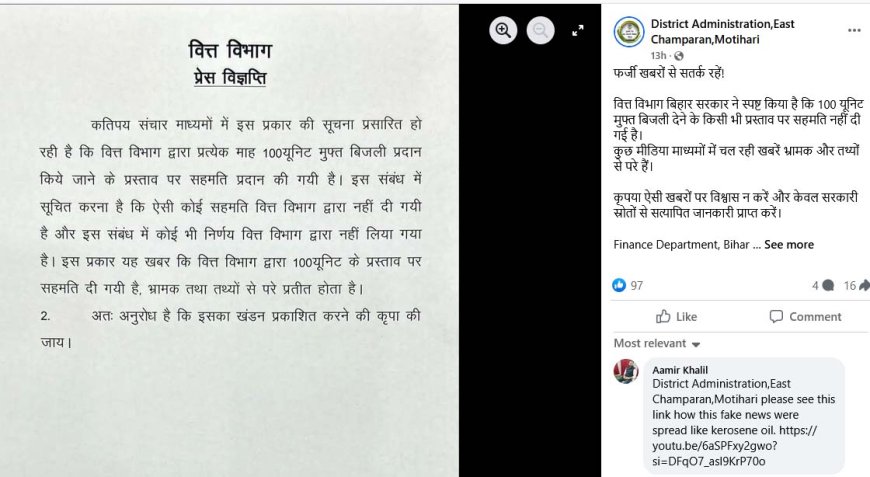Open the youtu.be link in the comment

coord(735,445)
